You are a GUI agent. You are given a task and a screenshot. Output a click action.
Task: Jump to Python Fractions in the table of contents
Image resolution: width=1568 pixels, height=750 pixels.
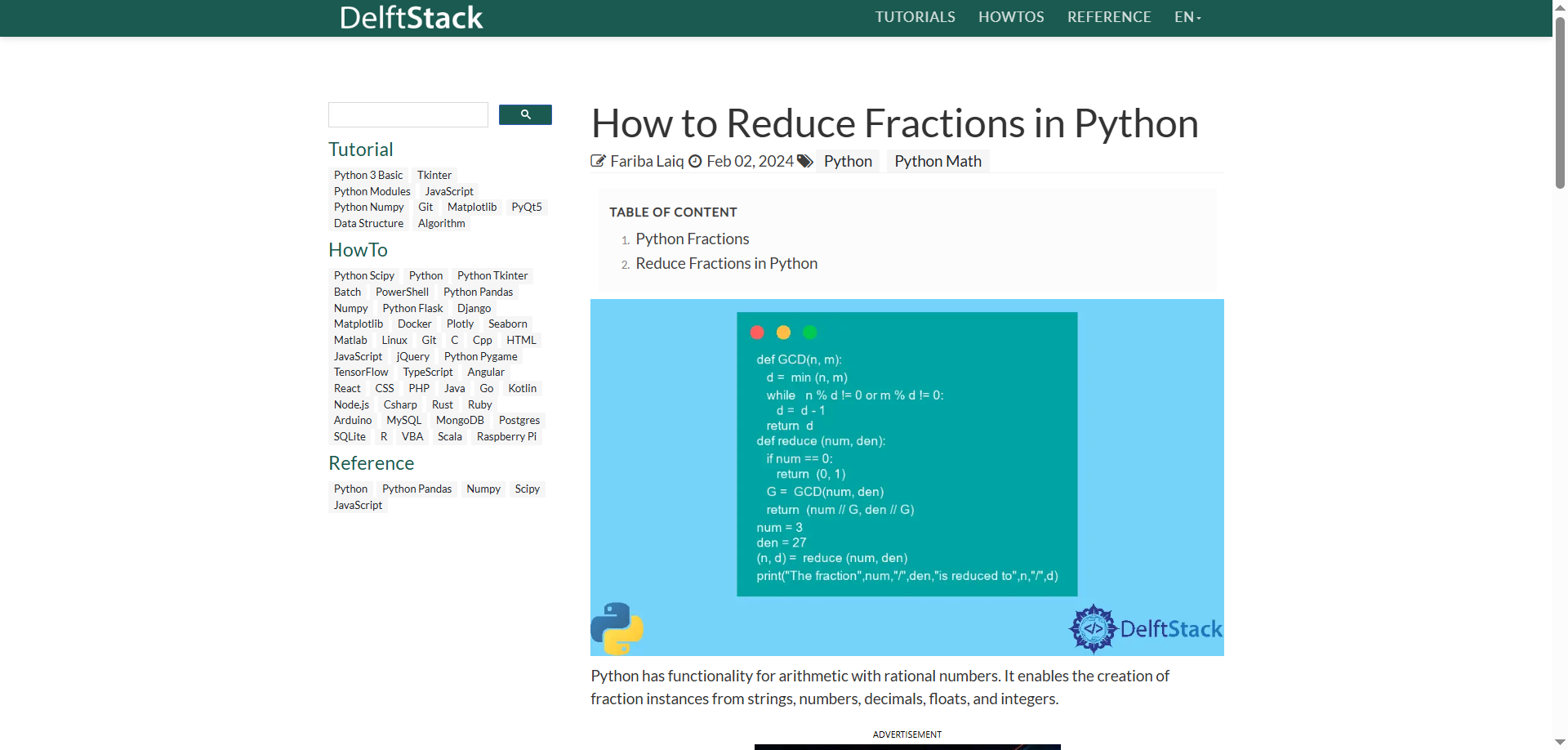692,239
